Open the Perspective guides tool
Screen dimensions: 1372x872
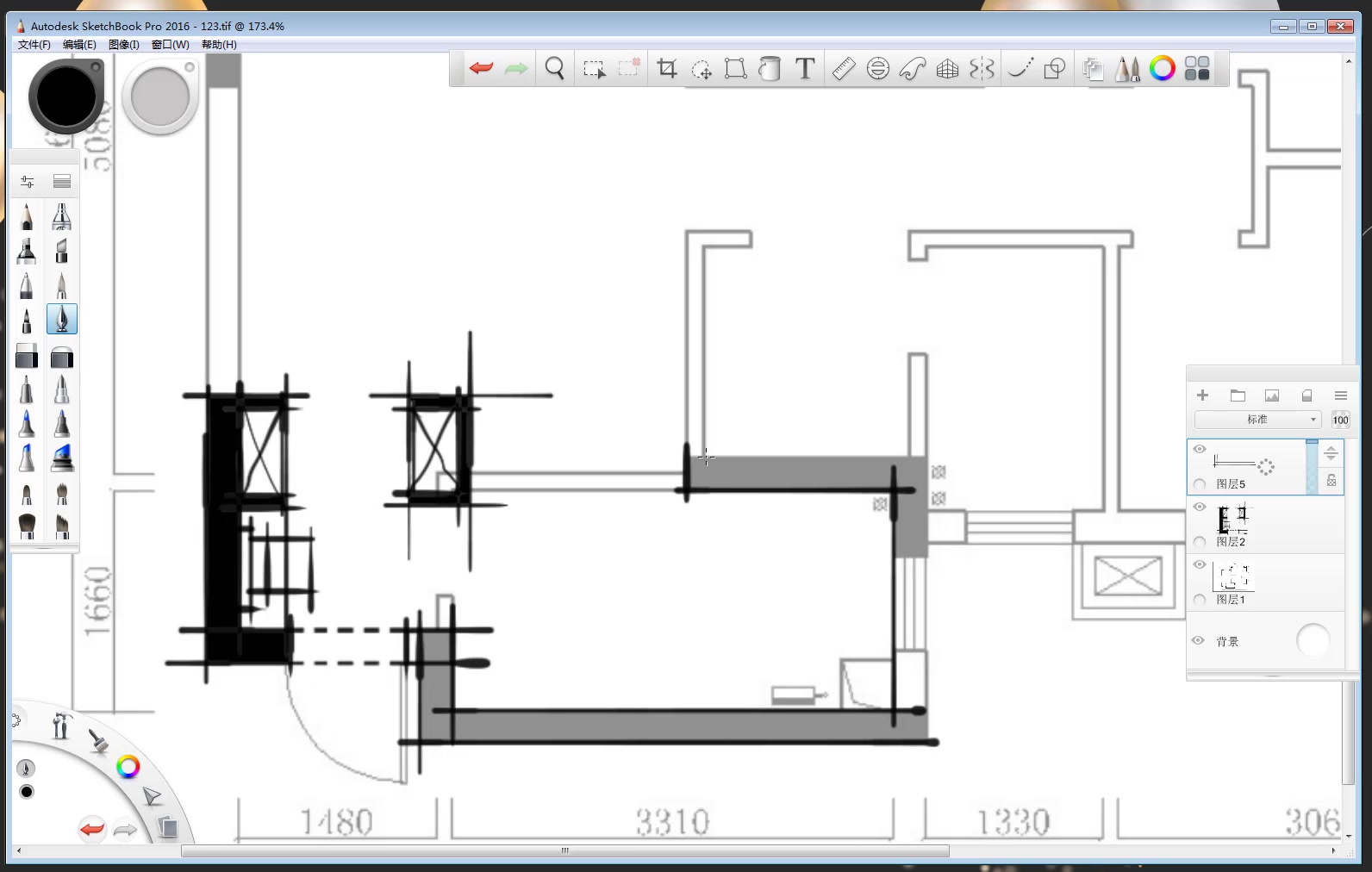click(x=947, y=68)
